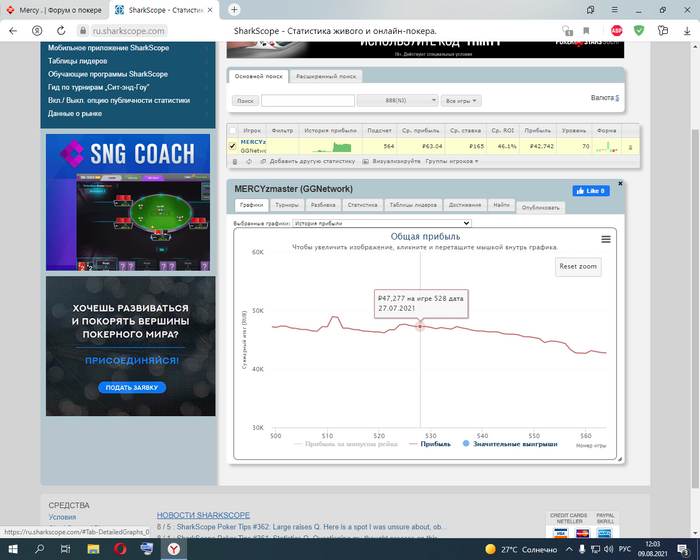Image resolution: width=700 pixels, height=560 pixels.
Task: Switch to the Расширенный поиск tab
Action: 326,76
